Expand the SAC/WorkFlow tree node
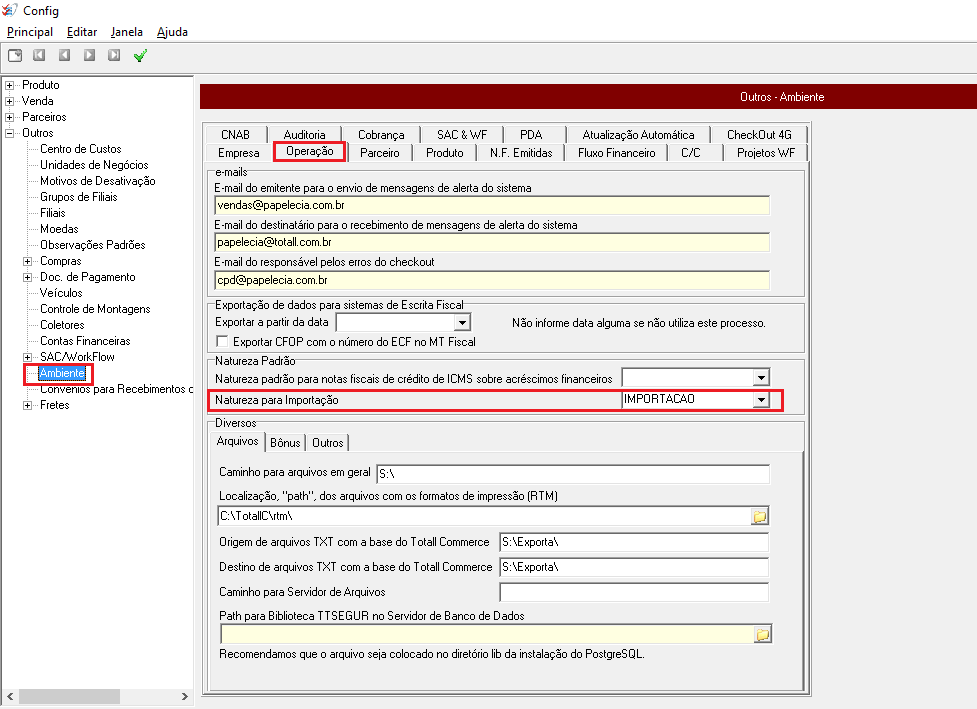Image resolution: width=977 pixels, height=709 pixels. pos(27,358)
